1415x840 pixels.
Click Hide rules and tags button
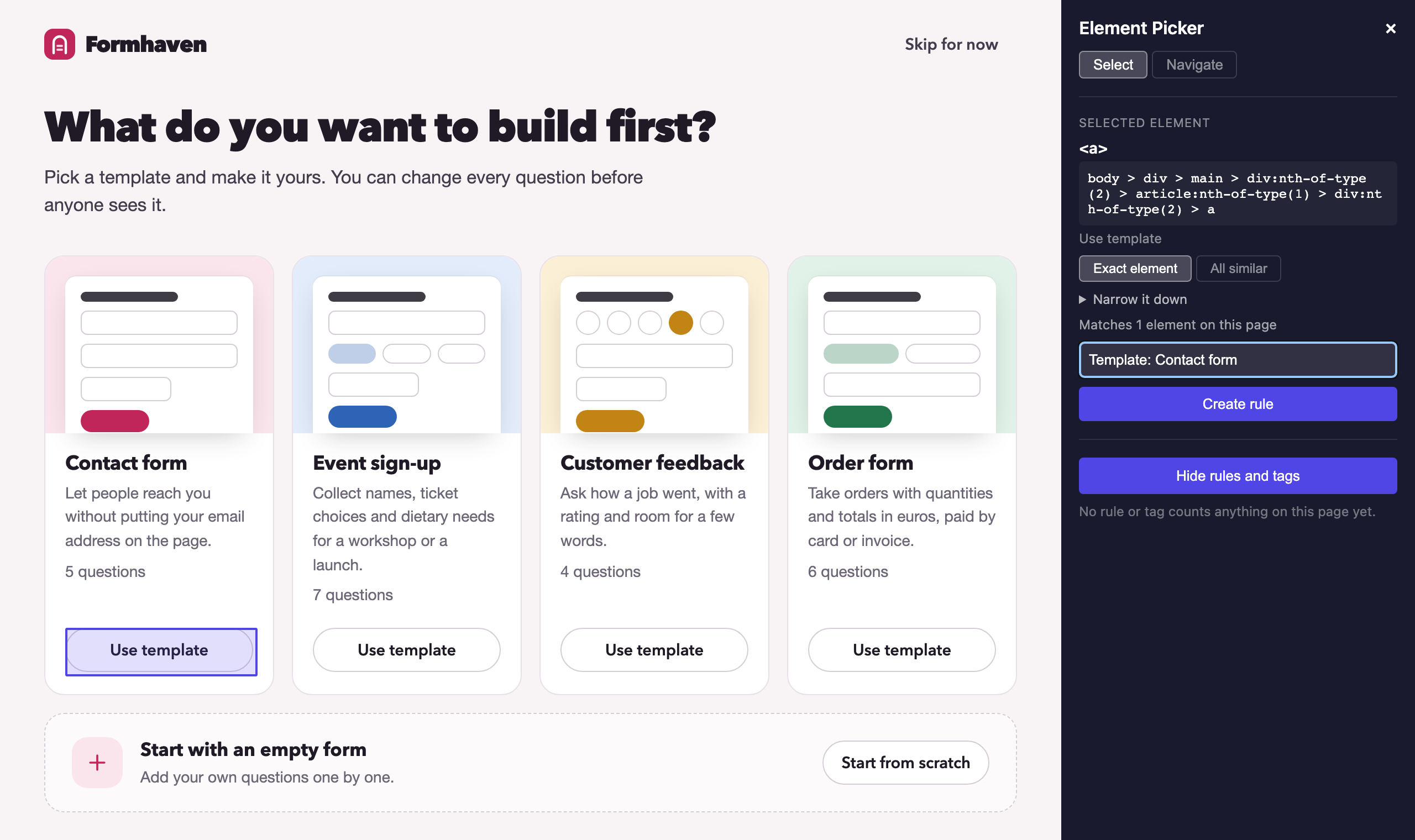[1238, 475]
